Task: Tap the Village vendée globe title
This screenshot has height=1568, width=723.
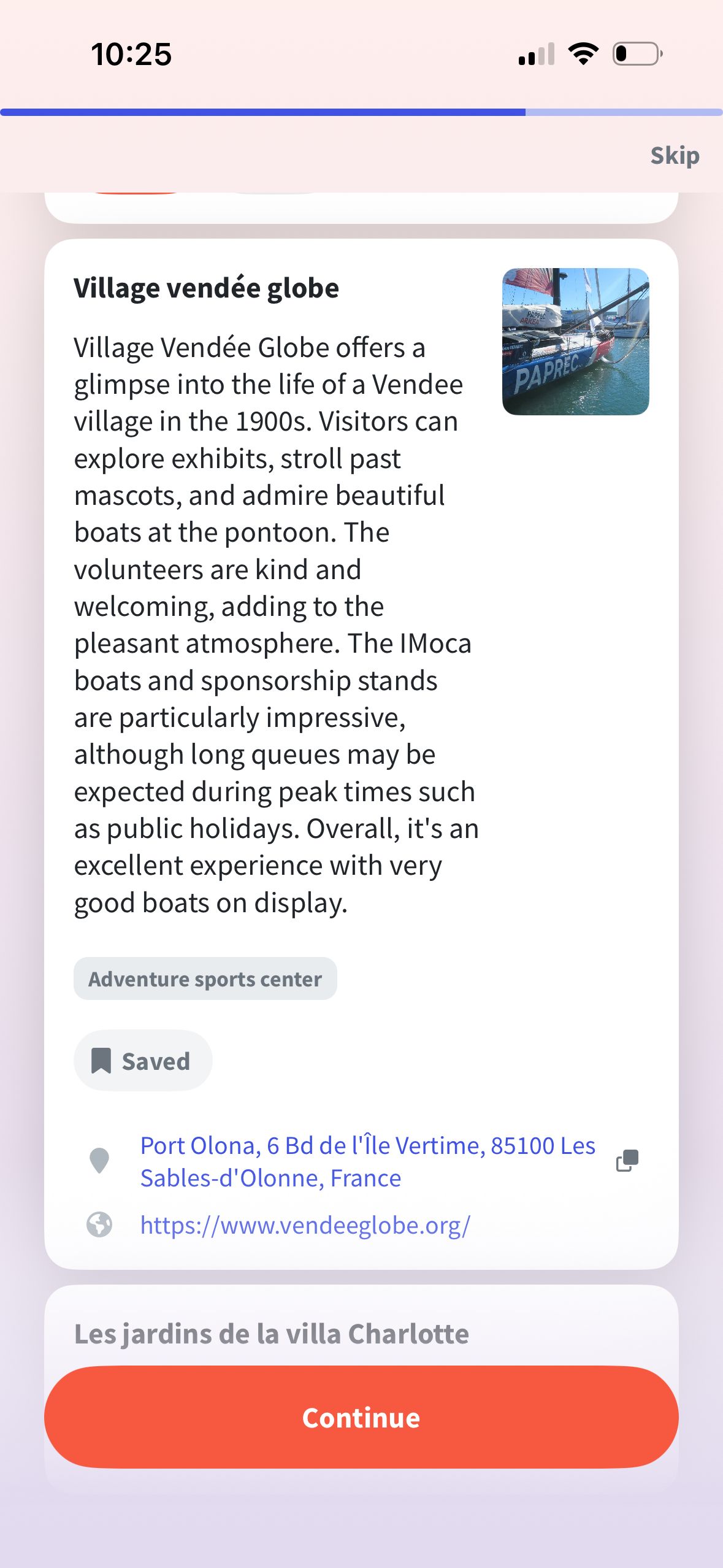Action: pyautogui.click(x=207, y=288)
